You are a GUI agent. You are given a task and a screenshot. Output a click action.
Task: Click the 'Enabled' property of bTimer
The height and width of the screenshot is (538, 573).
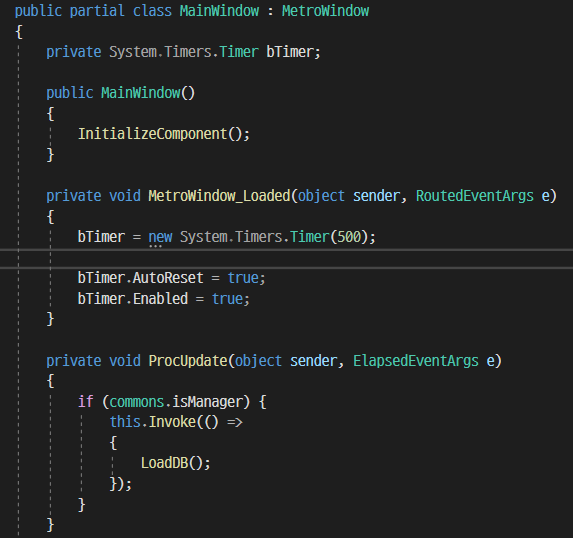pos(160,299)
